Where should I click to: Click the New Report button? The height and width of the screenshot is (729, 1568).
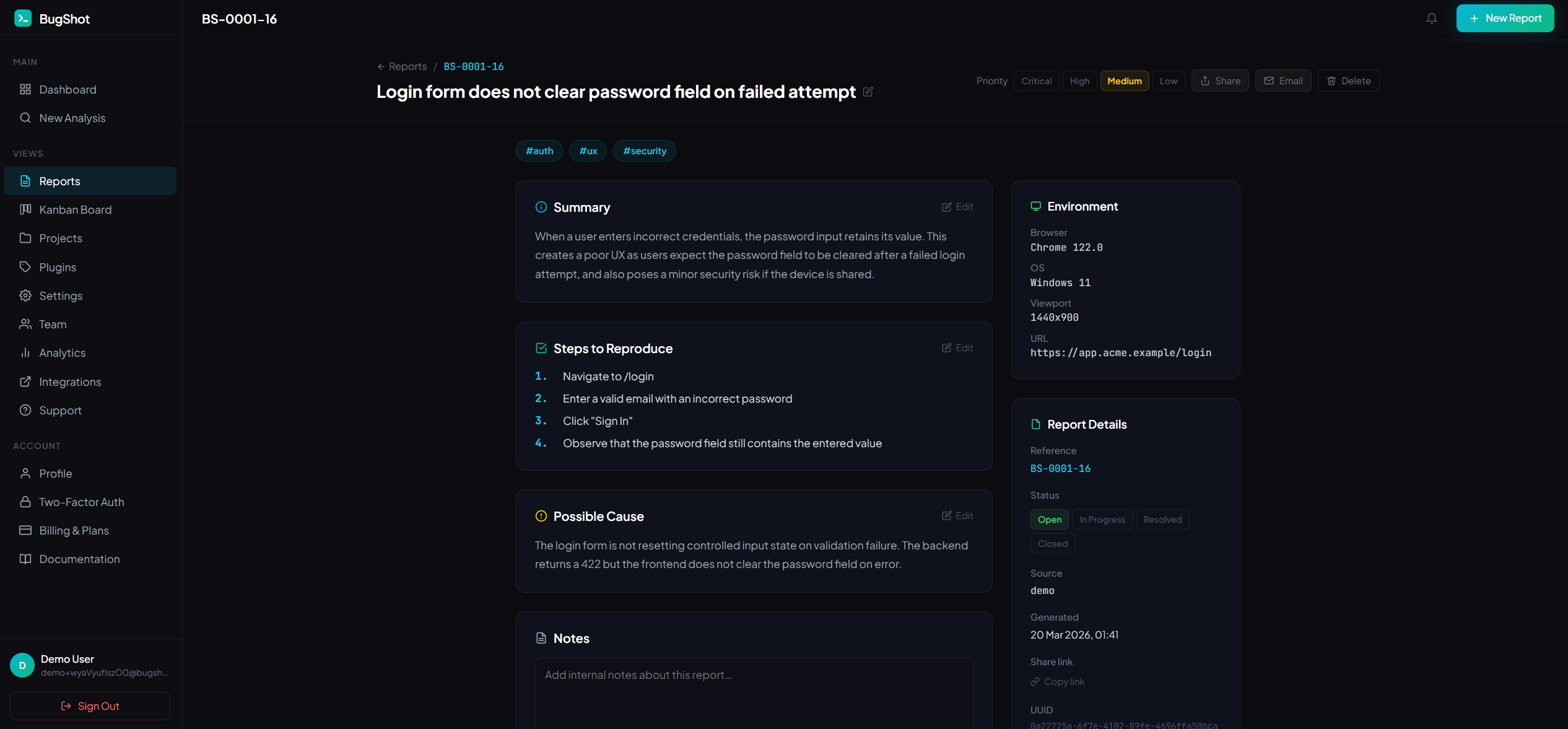[x=1504, y=19]
